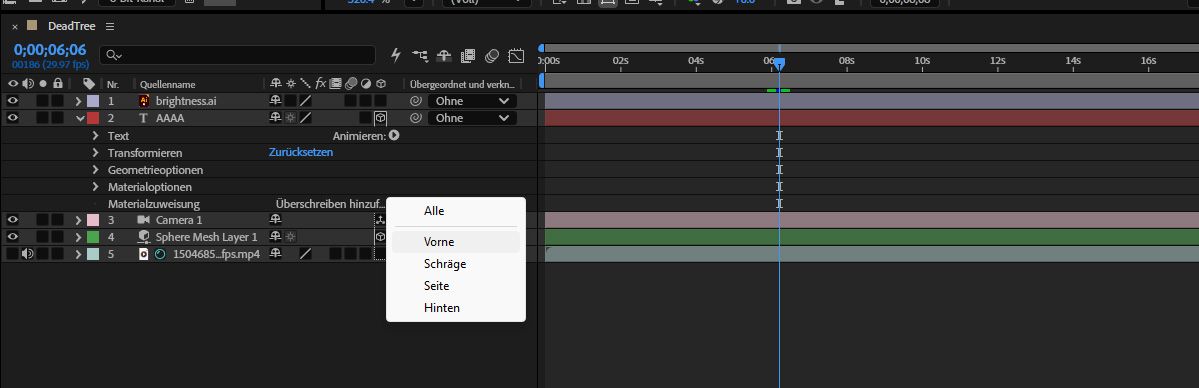Hide the AAAA text layer via eye icon
This screenshot has height=388, width=1199.
point(12,118)
